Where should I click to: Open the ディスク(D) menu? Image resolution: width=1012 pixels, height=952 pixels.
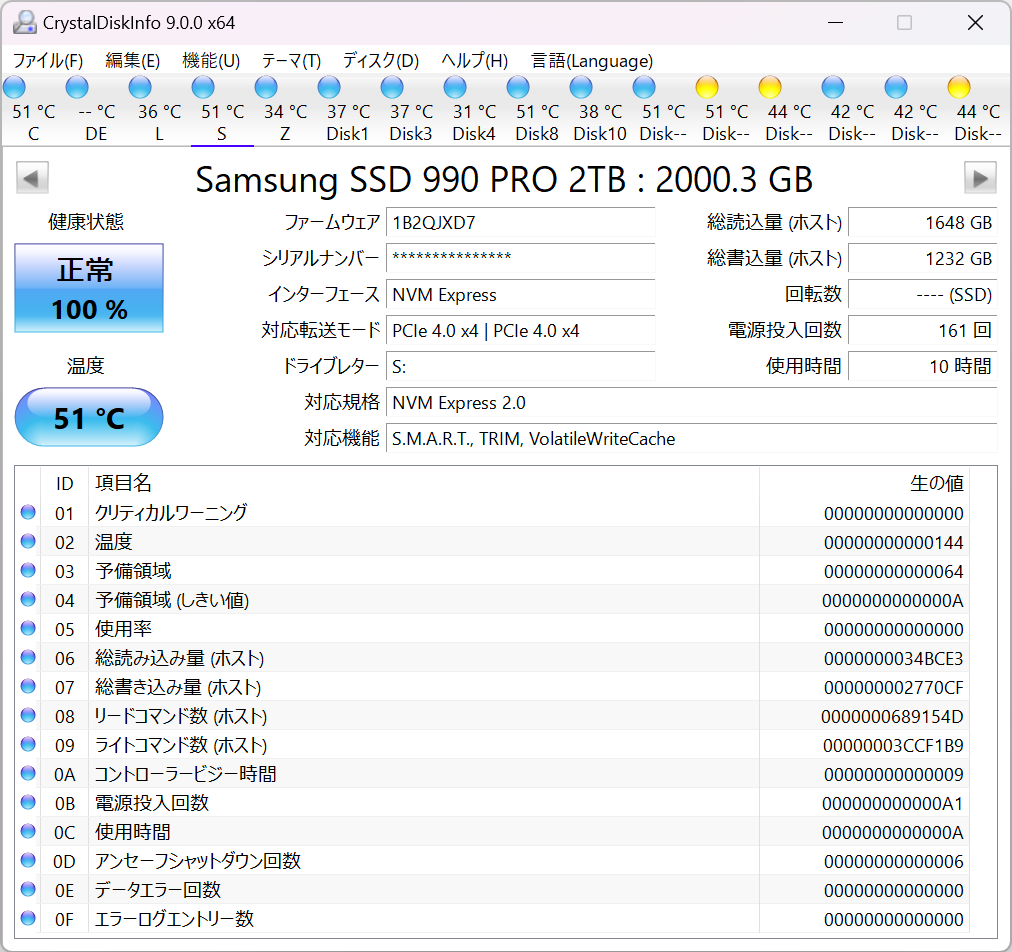pos(380,61)
